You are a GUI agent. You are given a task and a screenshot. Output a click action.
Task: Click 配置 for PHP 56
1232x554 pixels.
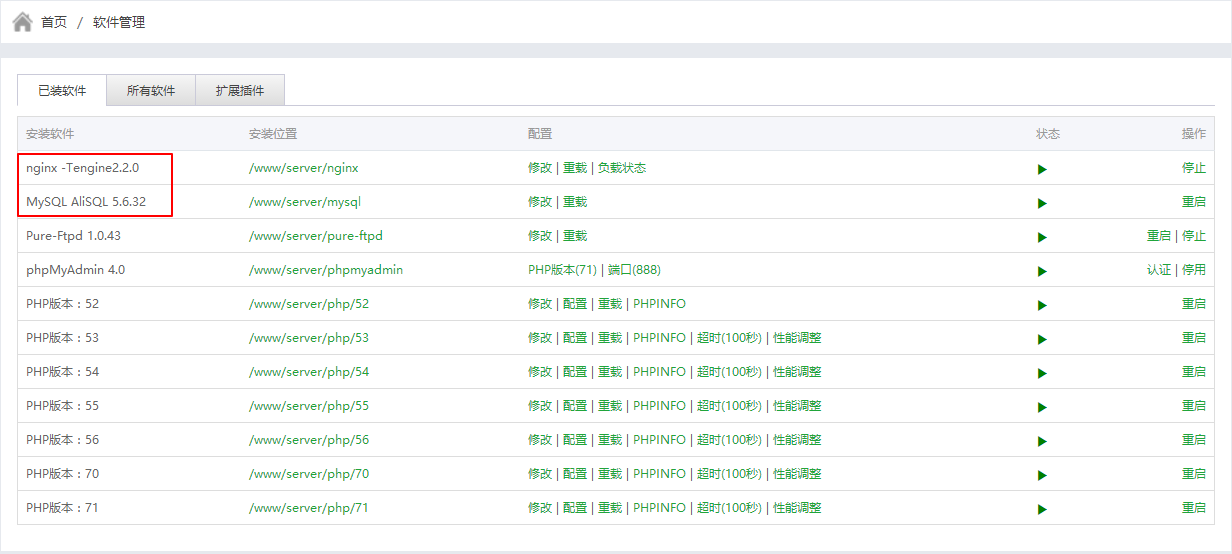(575, 440)
